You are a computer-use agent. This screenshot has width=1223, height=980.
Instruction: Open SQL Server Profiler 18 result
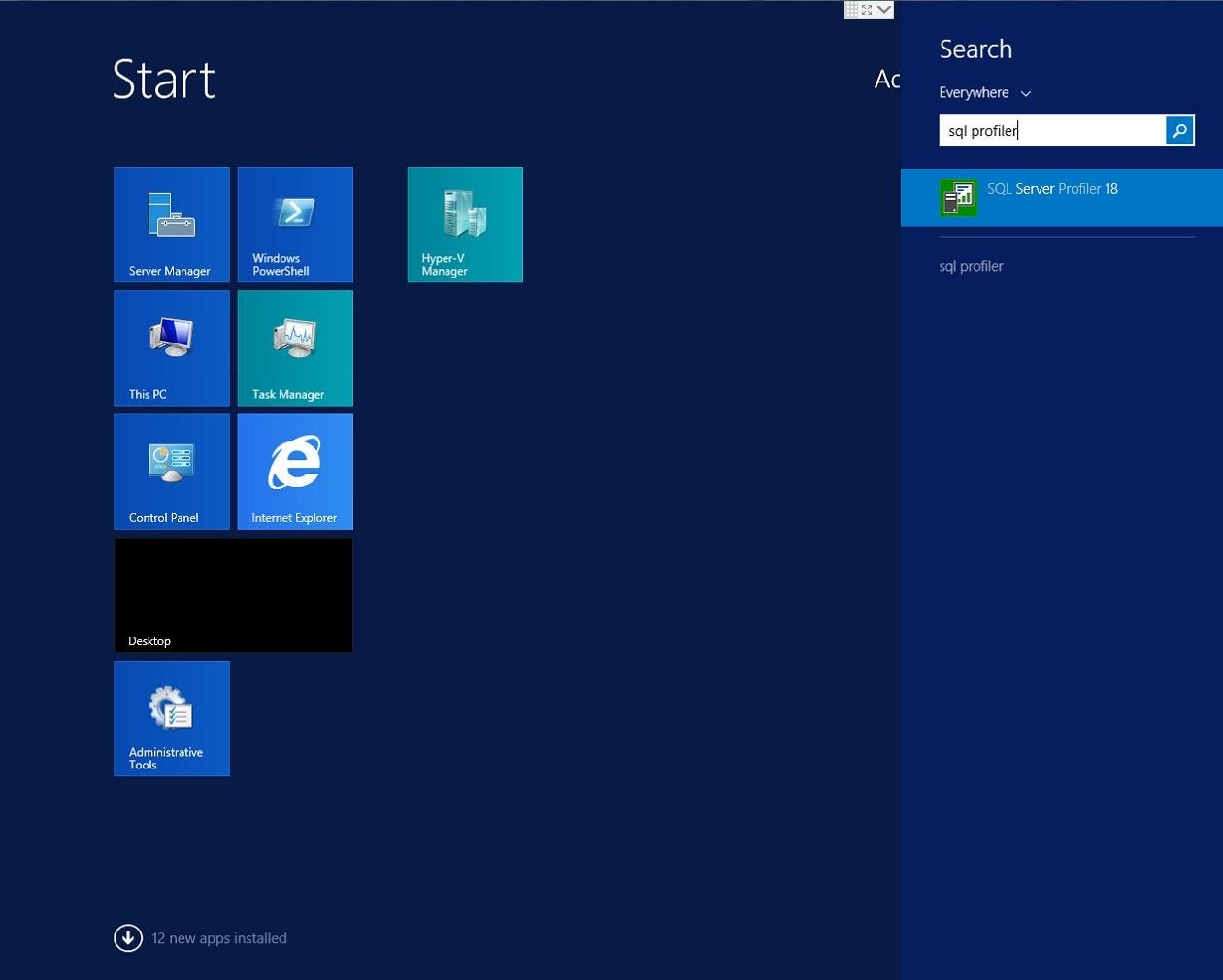point(1062,198)
